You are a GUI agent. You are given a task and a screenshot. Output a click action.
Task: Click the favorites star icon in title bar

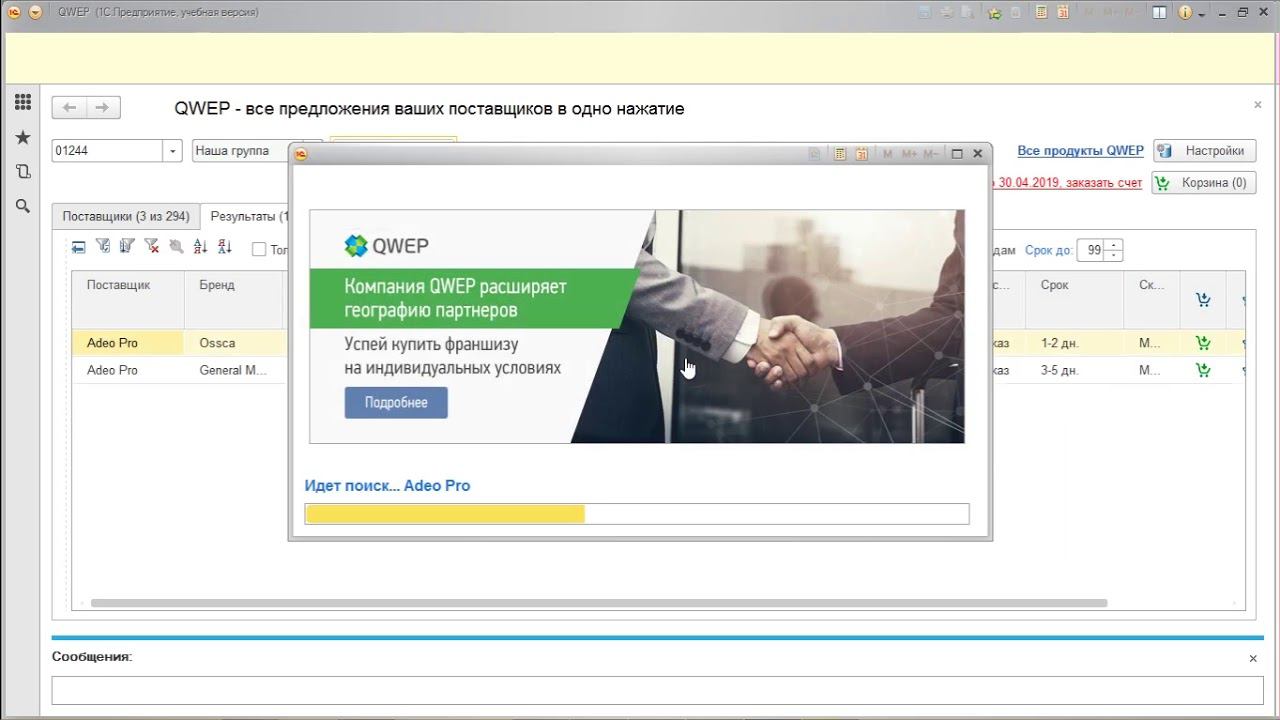click(994, 13)
